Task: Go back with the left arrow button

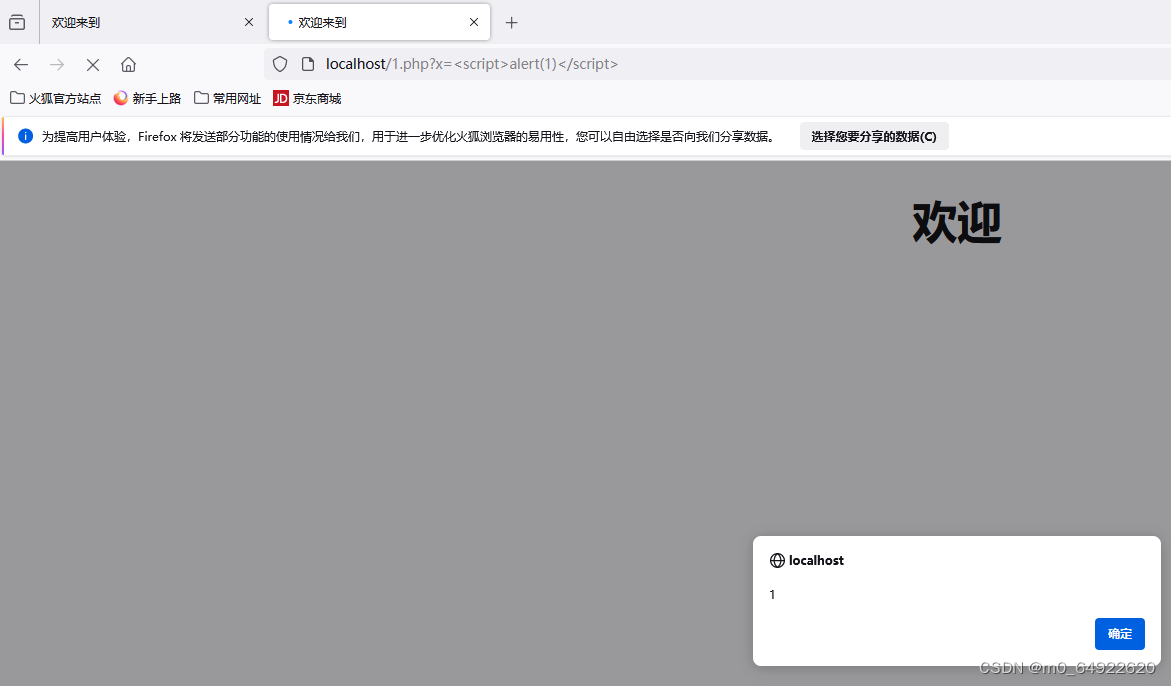Action: click(21, 64)
